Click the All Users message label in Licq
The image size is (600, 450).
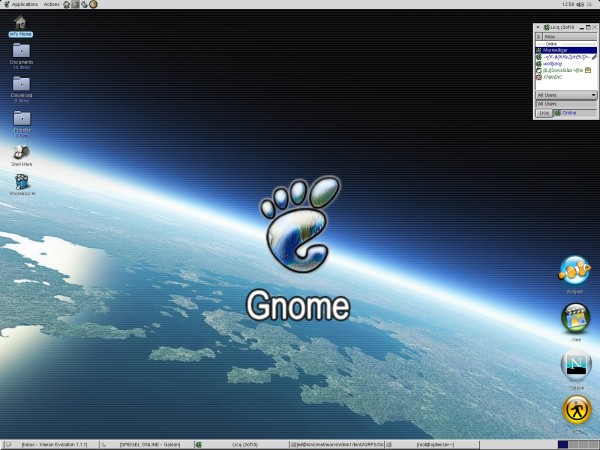[x=566, y=104]
